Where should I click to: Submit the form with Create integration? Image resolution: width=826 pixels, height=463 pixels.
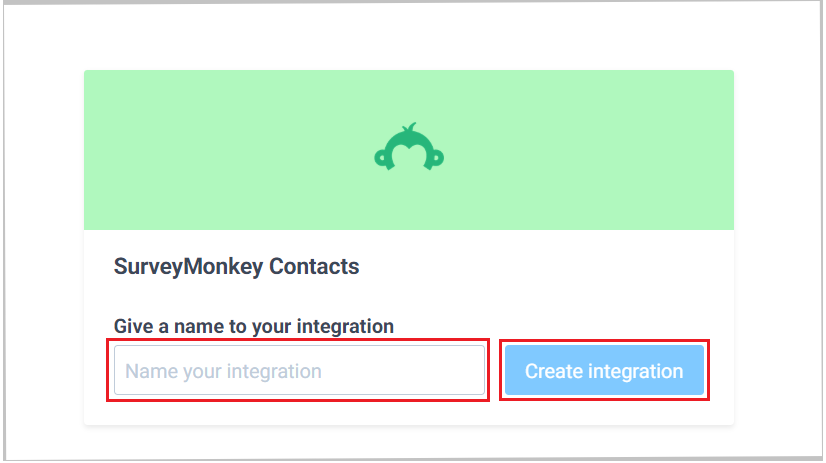[604, 371]
